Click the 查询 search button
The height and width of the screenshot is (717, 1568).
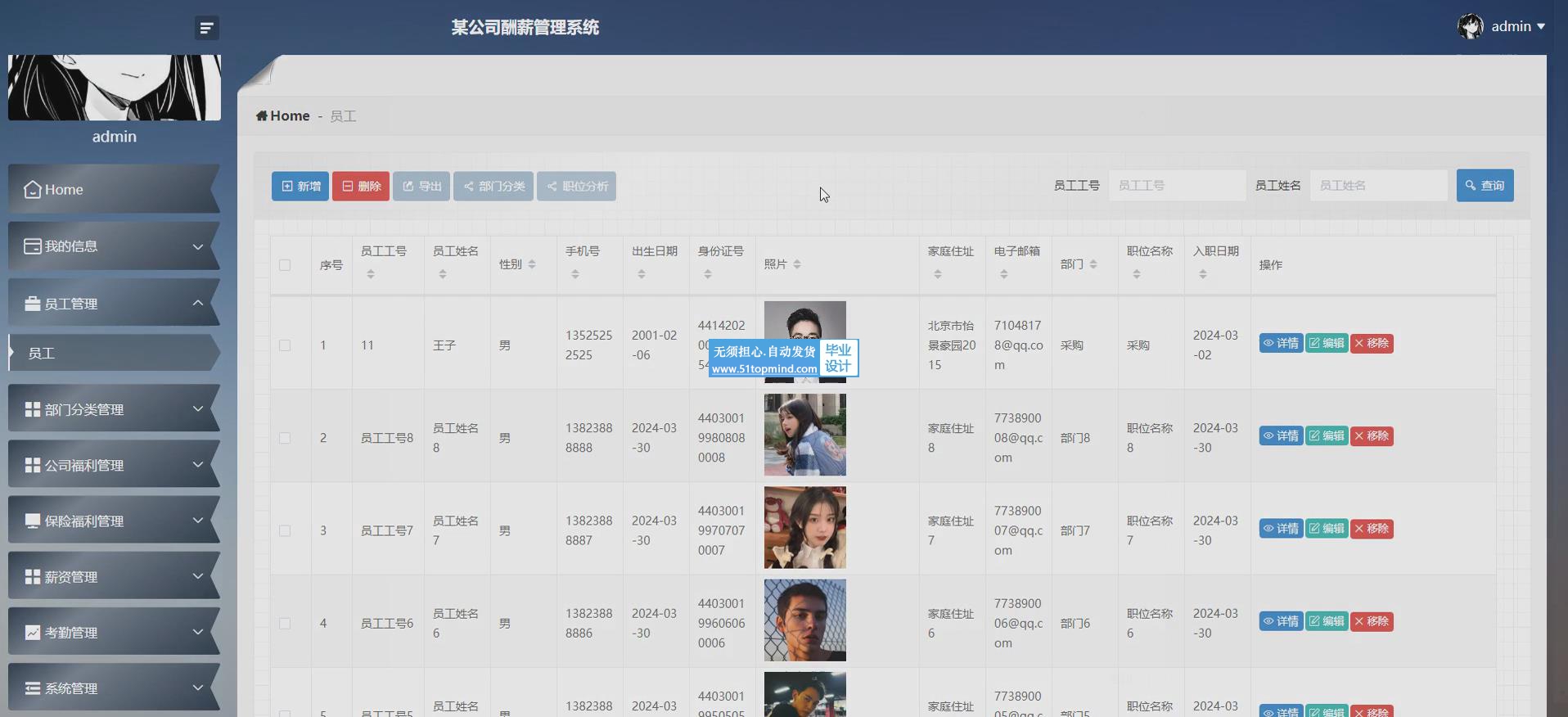(1485, 185)
